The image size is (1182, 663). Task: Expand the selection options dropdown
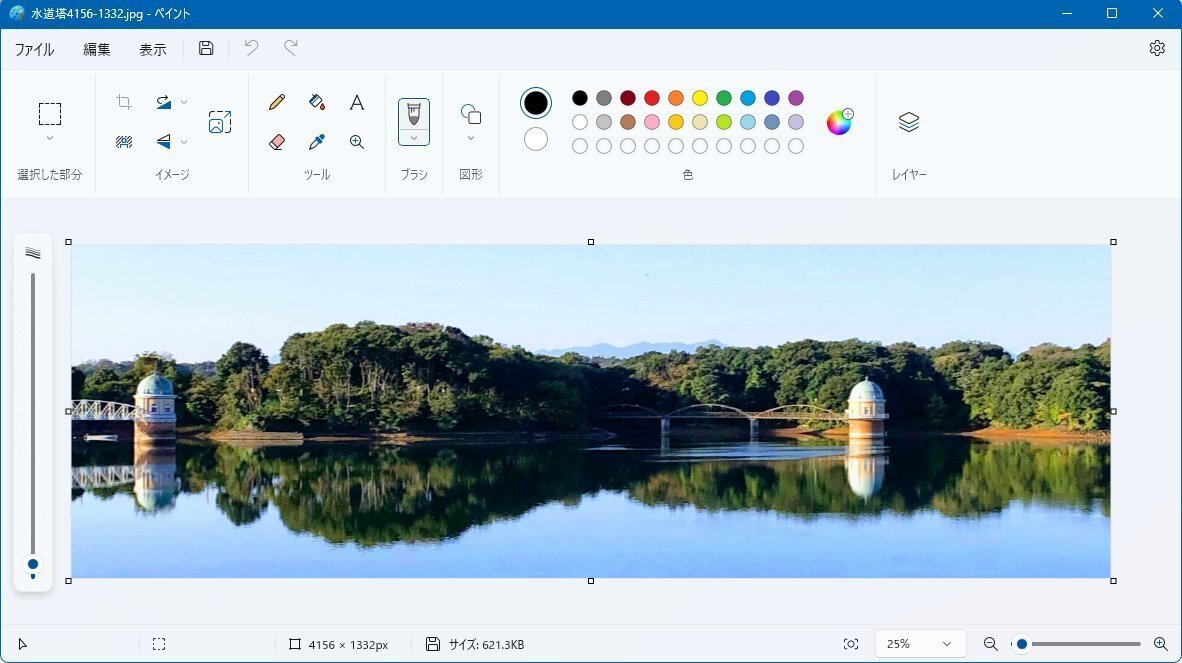coord(50,139)
